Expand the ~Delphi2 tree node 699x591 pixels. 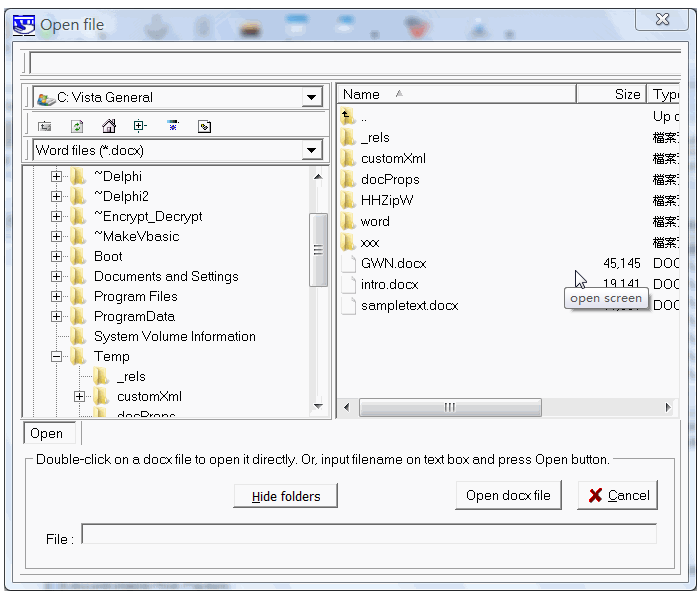pyautogui.click(x=56, y=197)
